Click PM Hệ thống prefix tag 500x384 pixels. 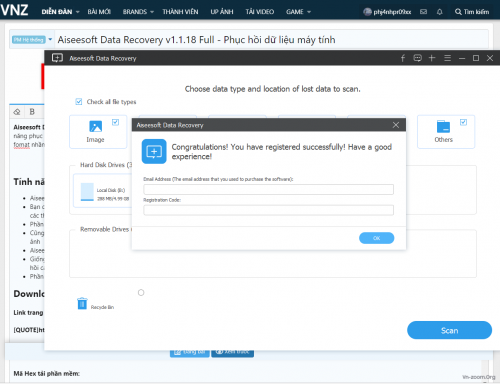click(29, 40)
